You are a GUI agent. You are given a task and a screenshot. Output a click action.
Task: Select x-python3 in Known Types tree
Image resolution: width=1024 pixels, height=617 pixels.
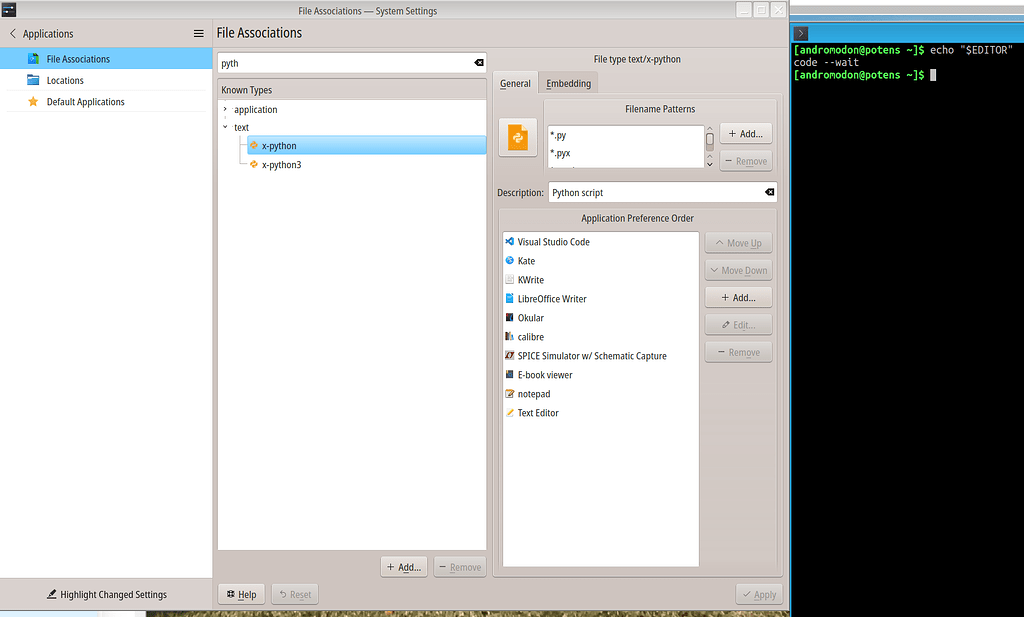point(281,165)
